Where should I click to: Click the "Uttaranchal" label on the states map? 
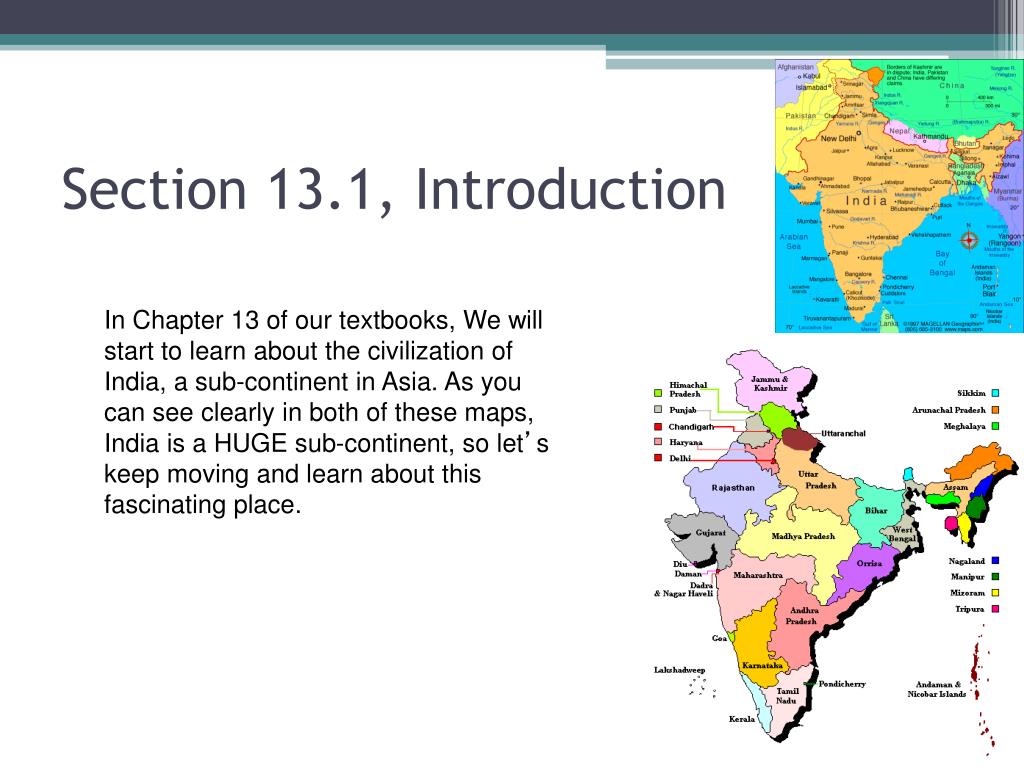[843, 433]
